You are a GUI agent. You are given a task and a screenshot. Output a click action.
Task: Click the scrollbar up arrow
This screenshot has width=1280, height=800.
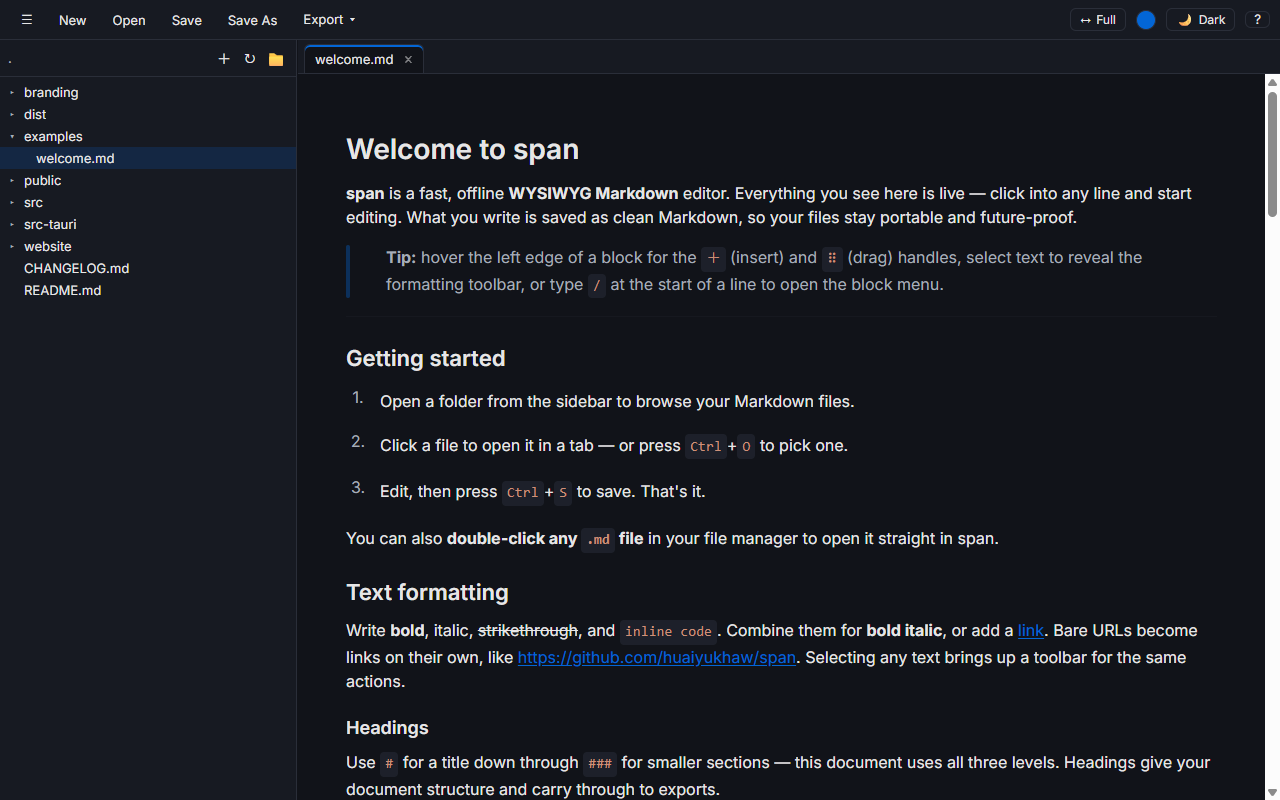pos(1272,81)
